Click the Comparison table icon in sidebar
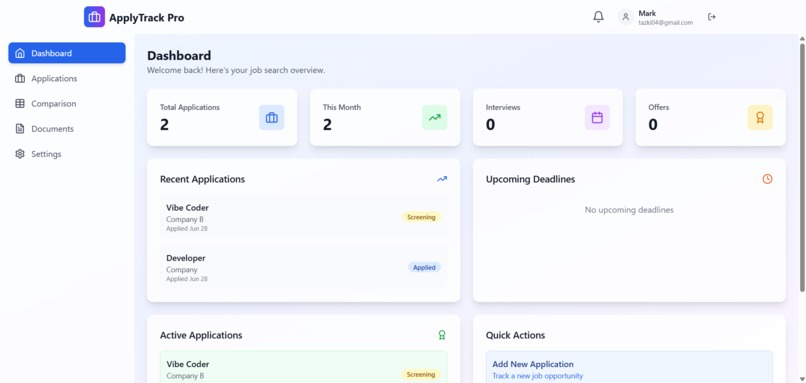 20,104
